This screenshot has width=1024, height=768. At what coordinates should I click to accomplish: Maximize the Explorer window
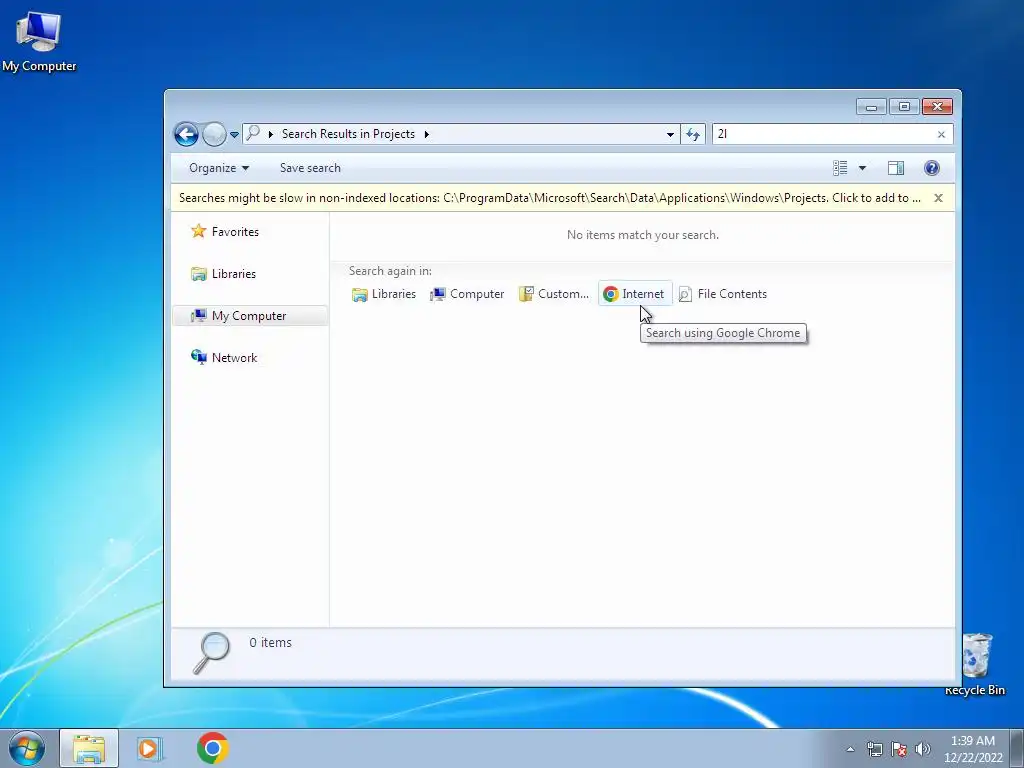[904, 106]
